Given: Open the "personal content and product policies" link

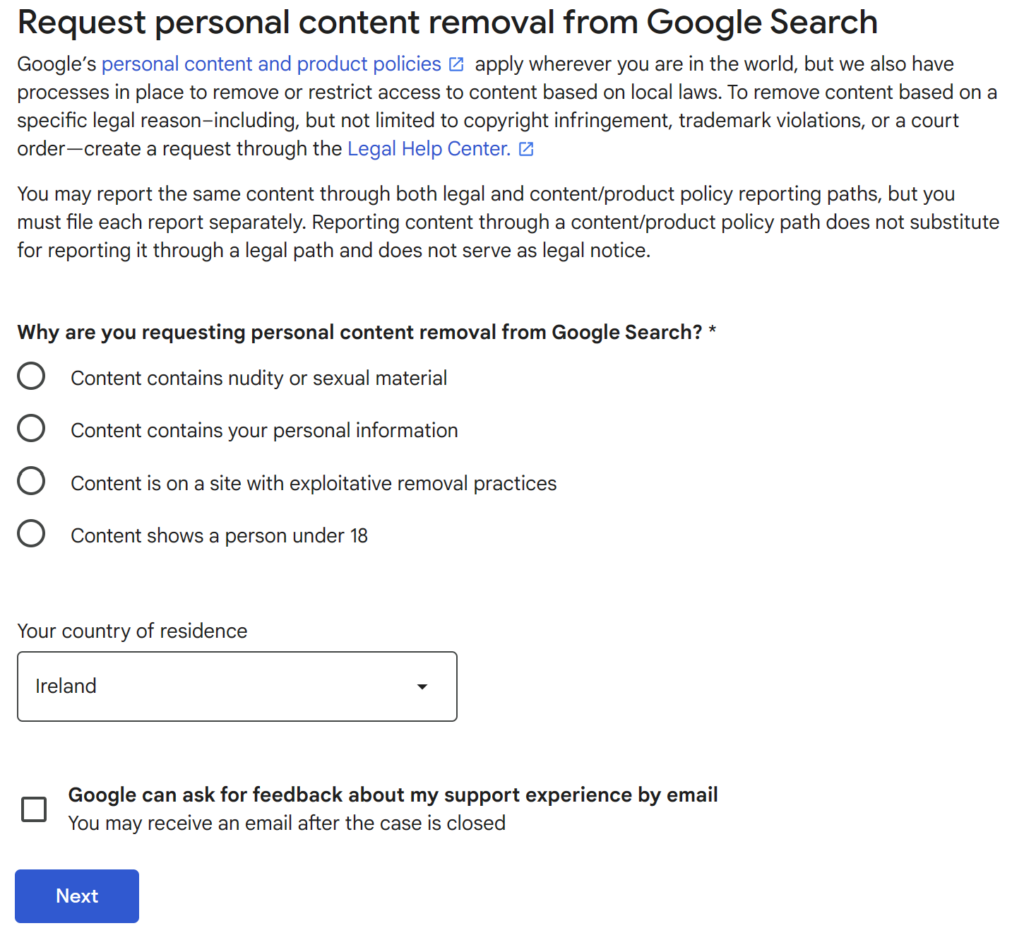Looking at the screenshot, I should coord(271,63).
